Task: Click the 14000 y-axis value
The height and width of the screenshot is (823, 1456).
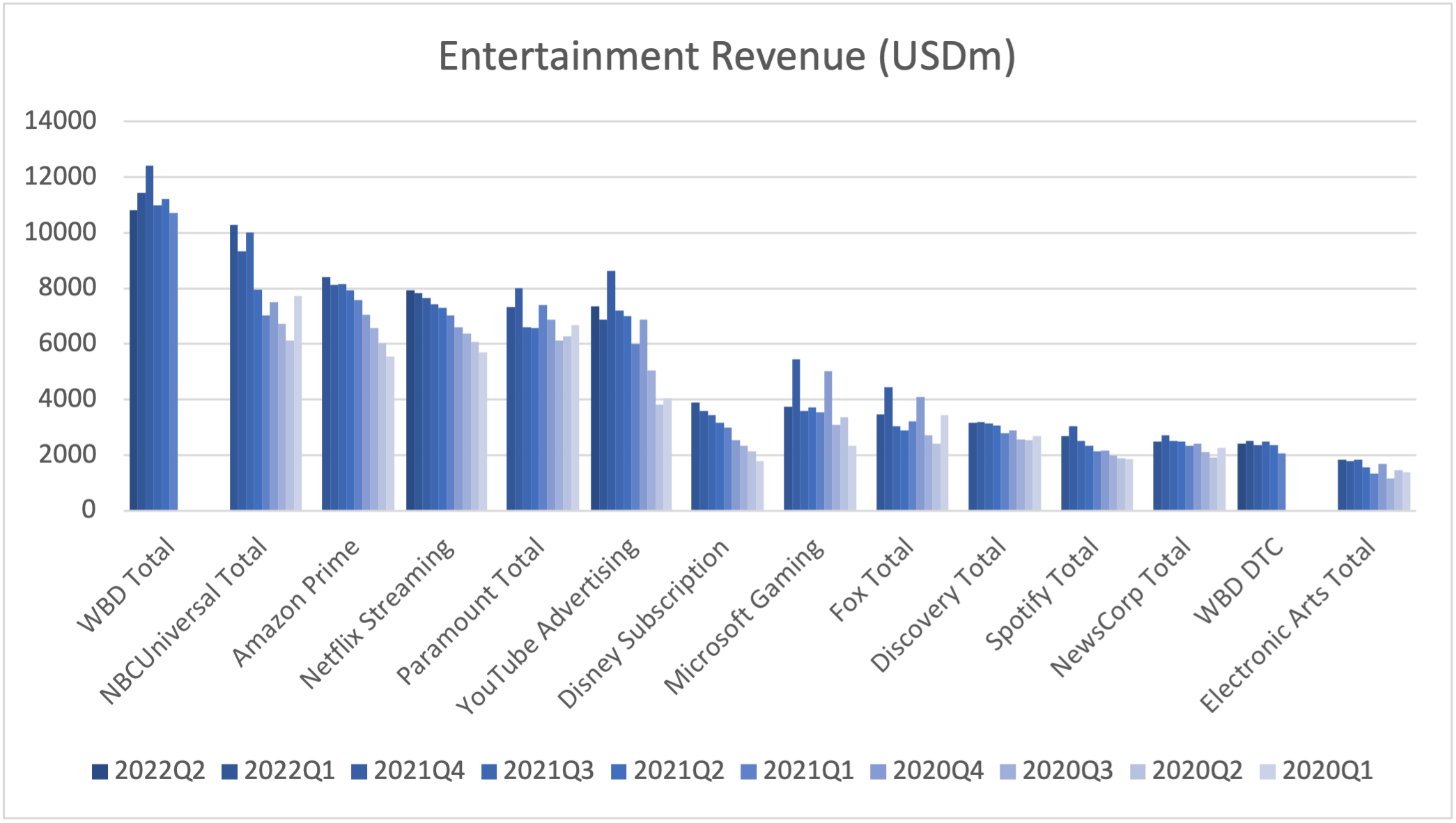Action: [x=61, y=120]
